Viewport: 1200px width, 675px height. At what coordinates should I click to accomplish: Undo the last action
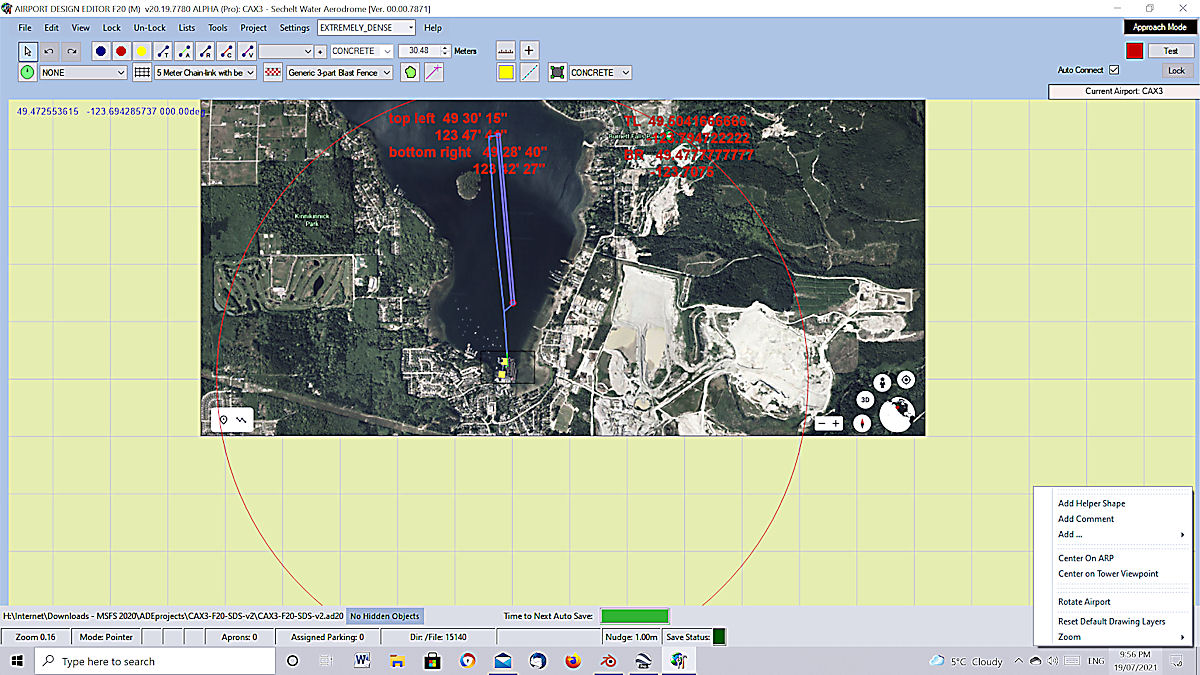(48, 50)
